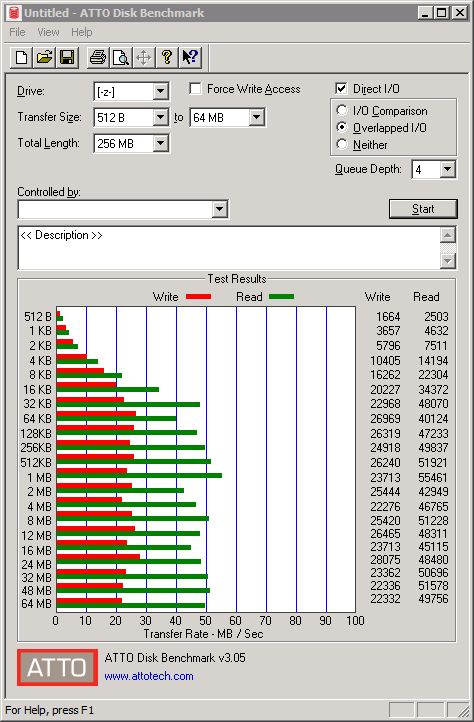Enable Force Write Access checkbox

click(x=195, y=88)
